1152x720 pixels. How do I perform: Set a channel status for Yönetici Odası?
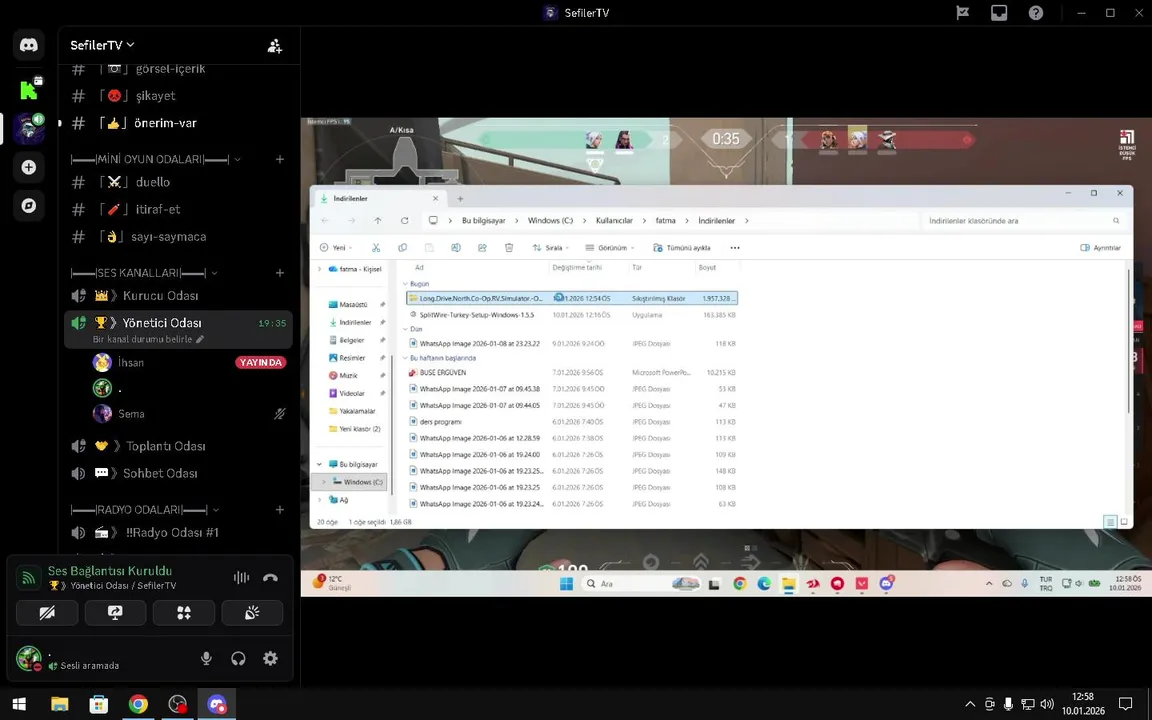click(148, 339)
